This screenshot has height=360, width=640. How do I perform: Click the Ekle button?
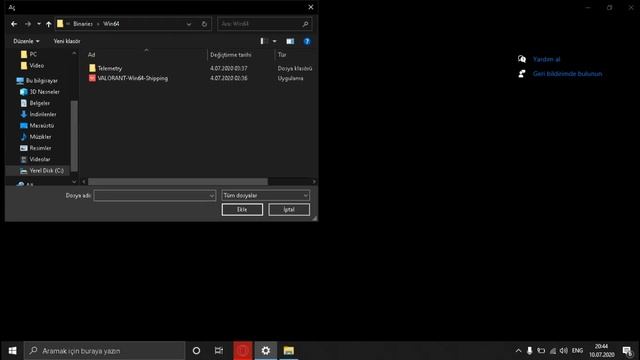(242, 209)
